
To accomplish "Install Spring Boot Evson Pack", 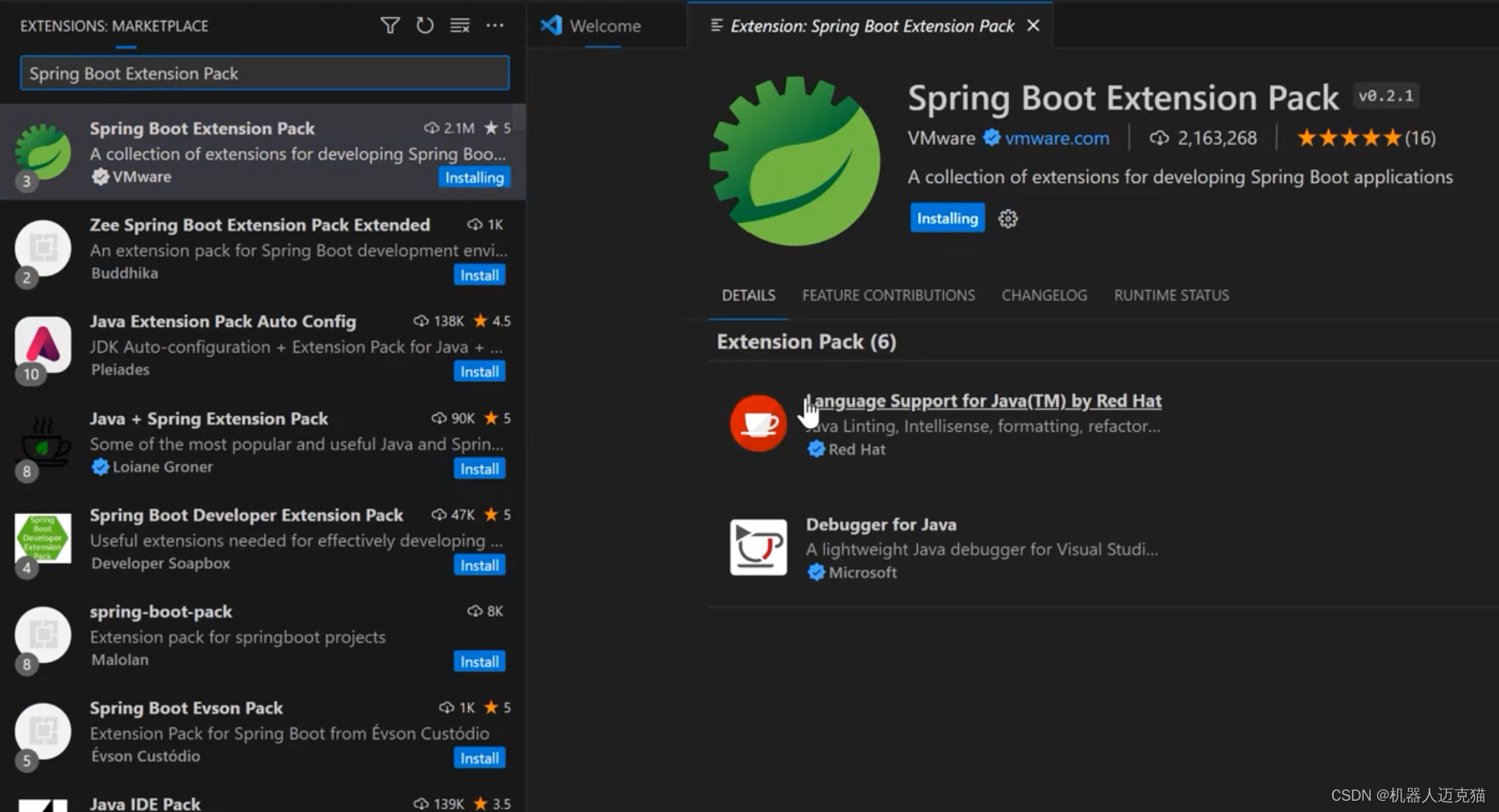I will [x=480, y=759].
